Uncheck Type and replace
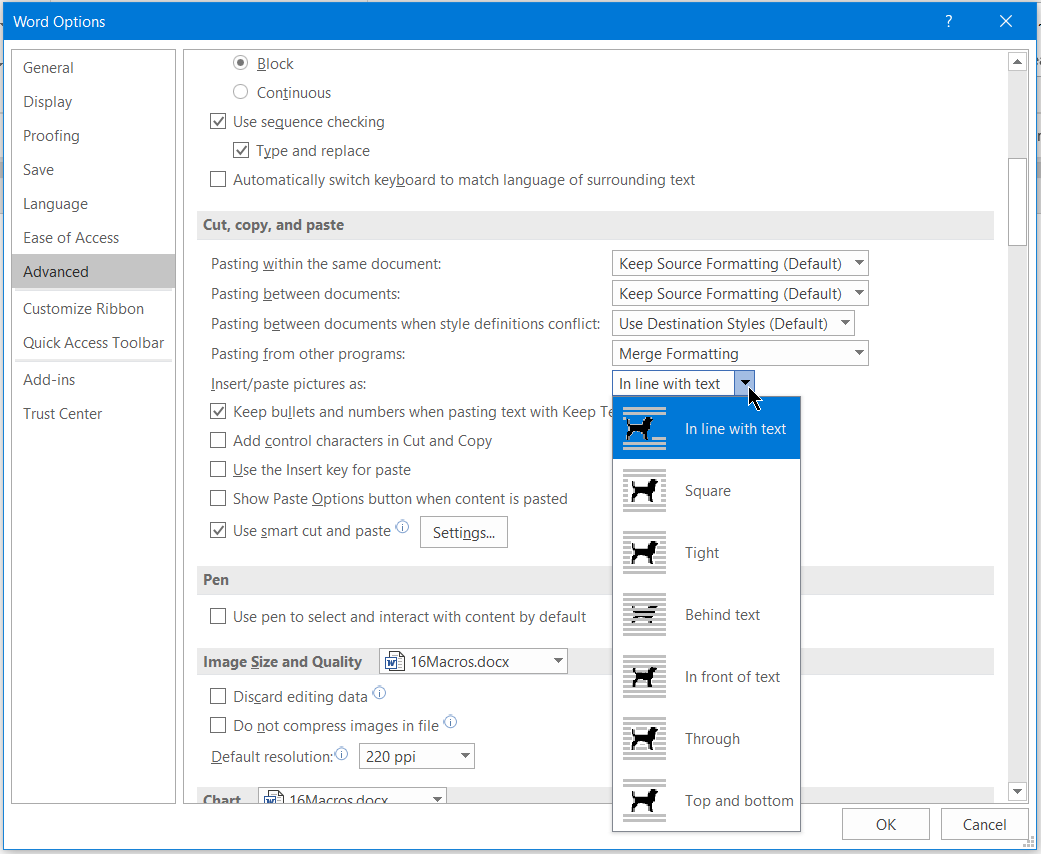Image resolution: width=1041 pixels, height=854 pixels. (x=241, y=151)
